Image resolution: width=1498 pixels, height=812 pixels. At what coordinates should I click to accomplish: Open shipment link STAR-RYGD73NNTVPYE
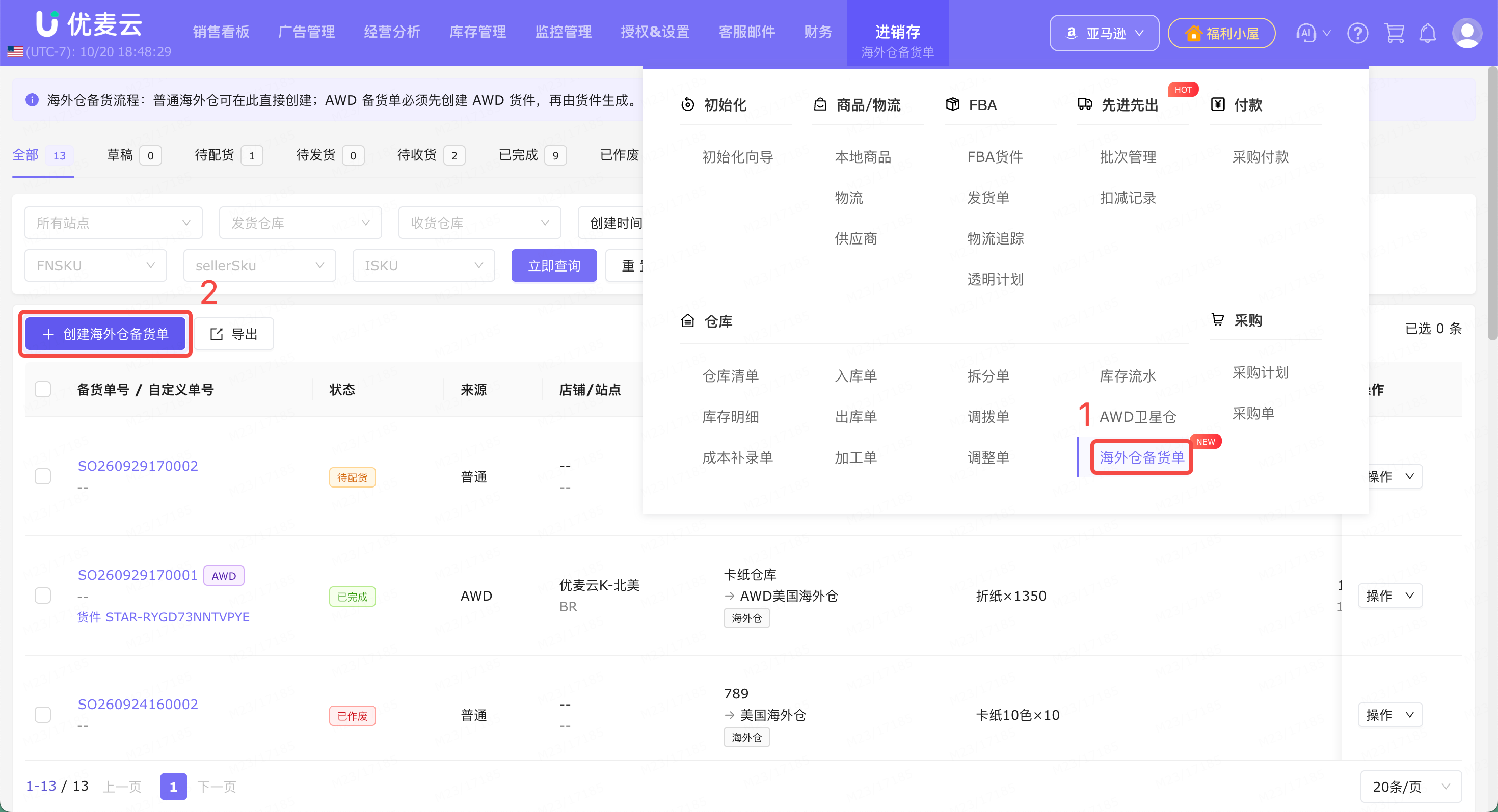point(177,617)
